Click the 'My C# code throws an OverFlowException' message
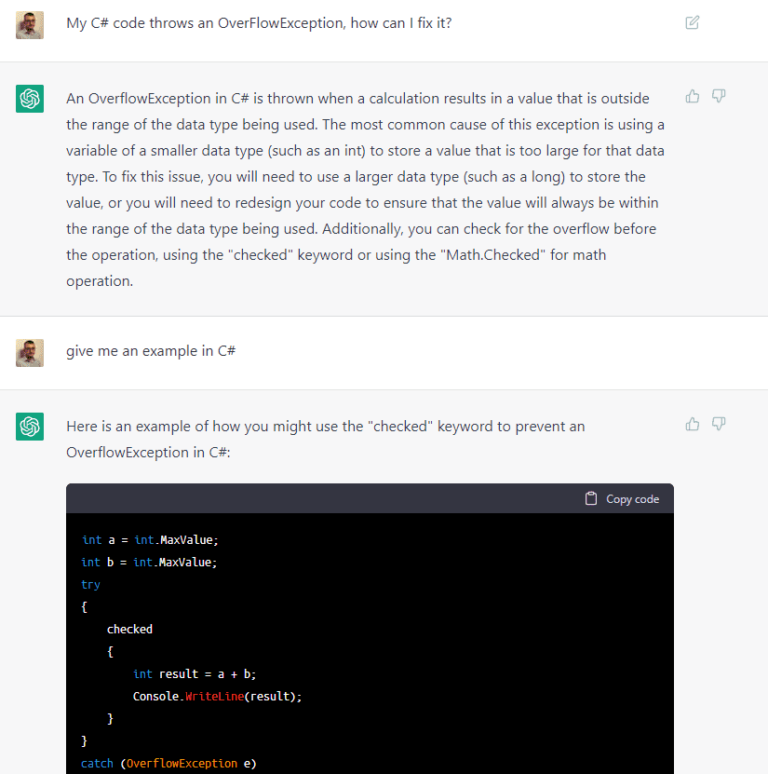The width and height of the screenshot is (768, 774). click(x=259, y=23)
